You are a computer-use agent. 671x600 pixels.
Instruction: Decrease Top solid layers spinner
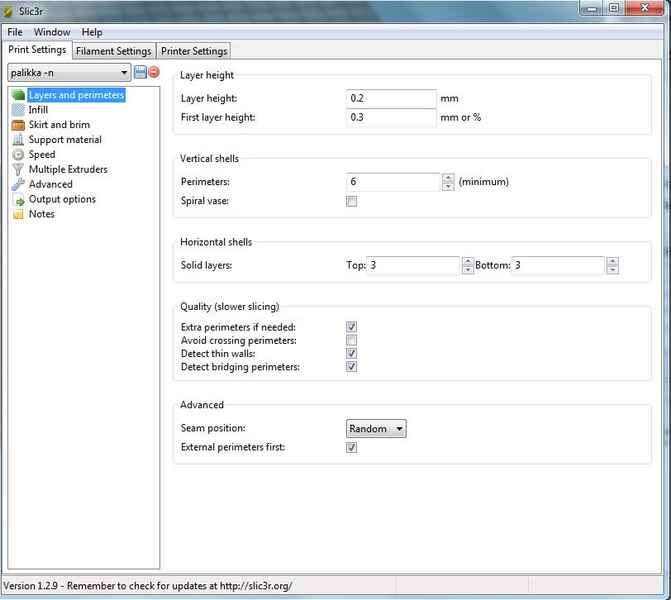click(468, 270)
